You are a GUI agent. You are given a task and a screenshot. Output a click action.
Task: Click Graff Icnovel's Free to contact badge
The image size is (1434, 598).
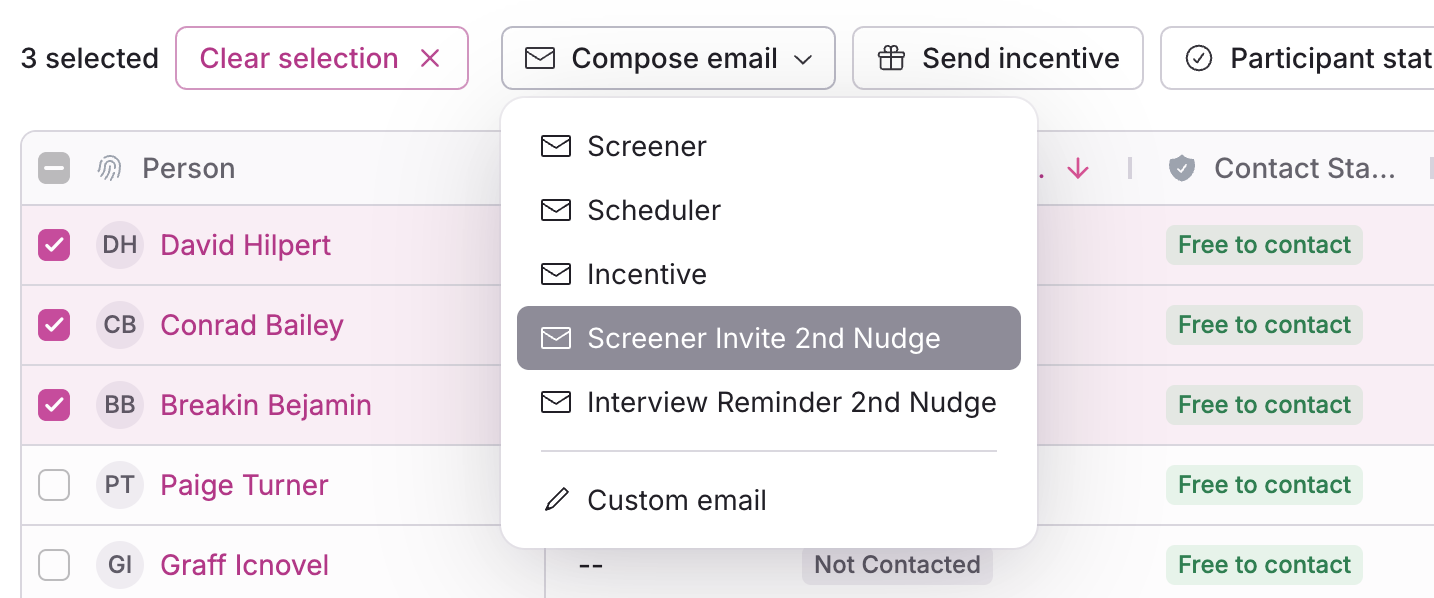tap(1264, 565)
